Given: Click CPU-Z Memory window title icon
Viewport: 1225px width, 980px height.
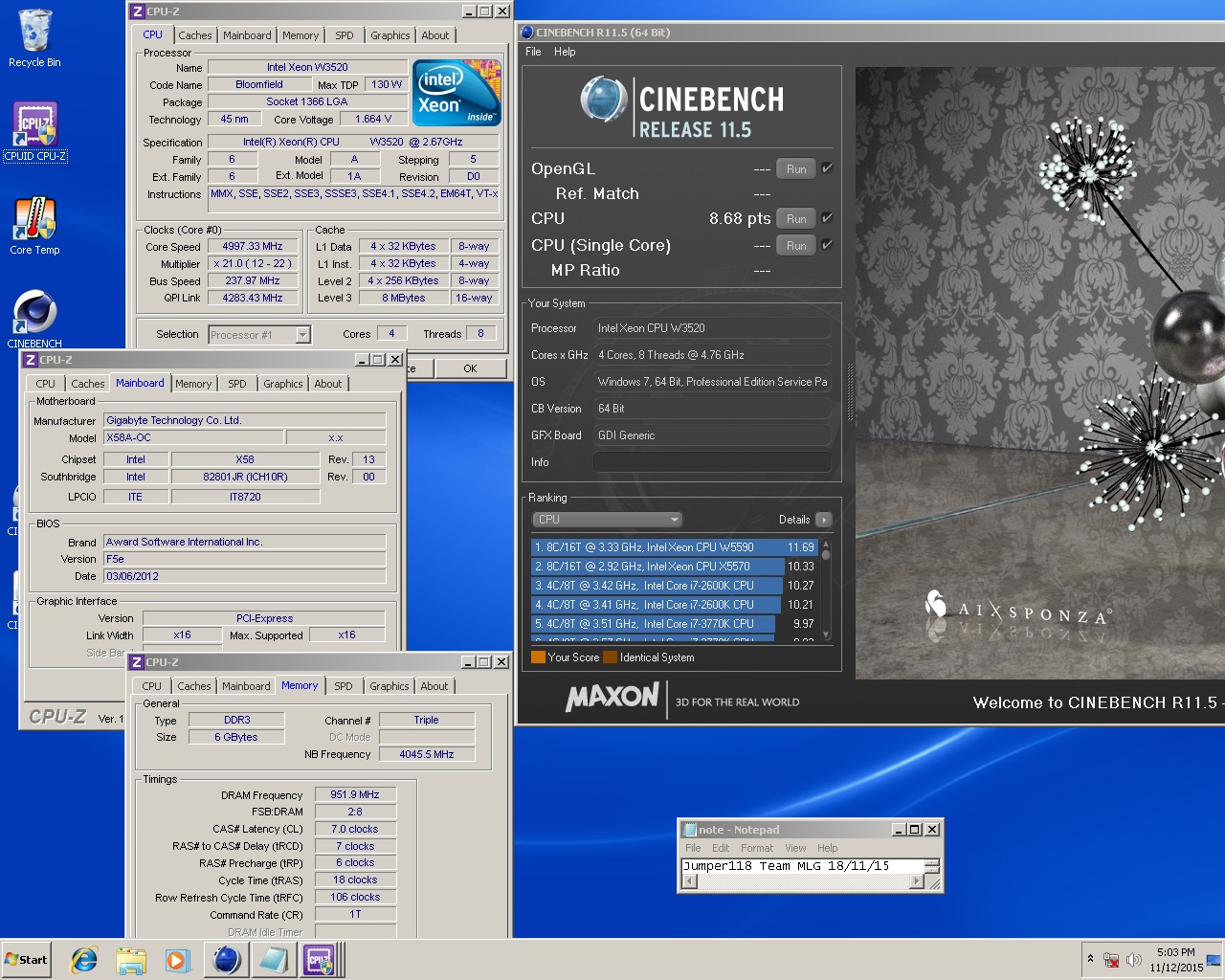Looking at the screenshot, I should 137,662.
